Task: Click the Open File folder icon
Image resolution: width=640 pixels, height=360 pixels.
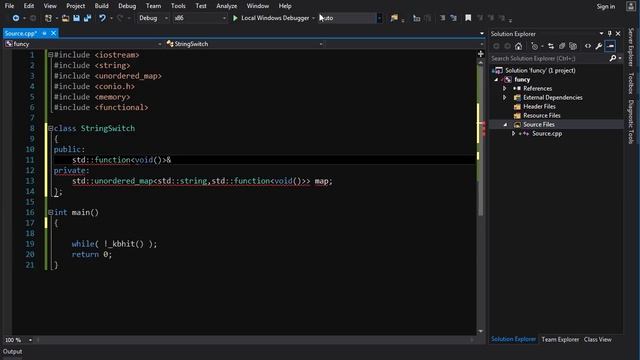Action: click(65, 18)
